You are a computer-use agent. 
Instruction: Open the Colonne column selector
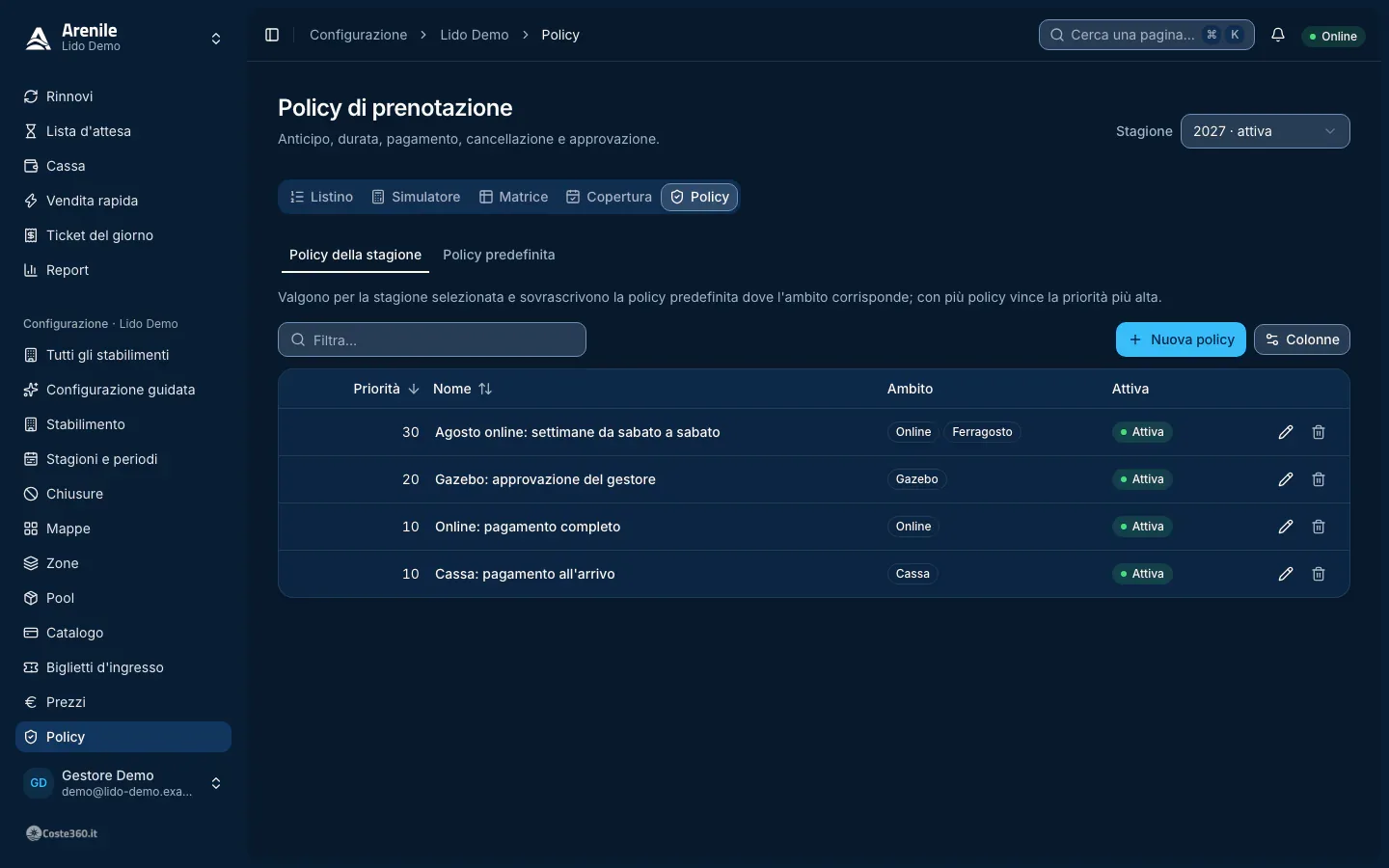tap(1301, 339)
